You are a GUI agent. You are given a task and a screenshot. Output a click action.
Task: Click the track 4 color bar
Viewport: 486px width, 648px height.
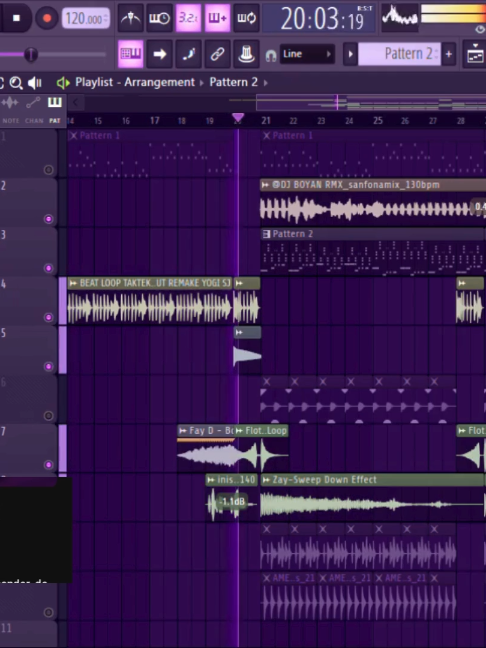coord(63,301)
